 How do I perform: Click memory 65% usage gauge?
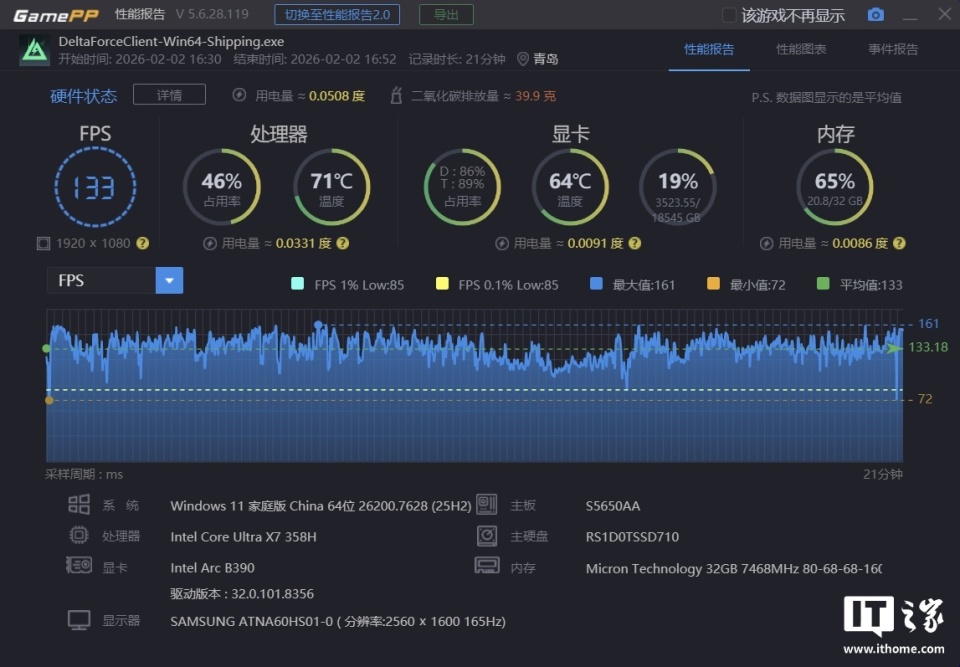(x=834, y=187)
